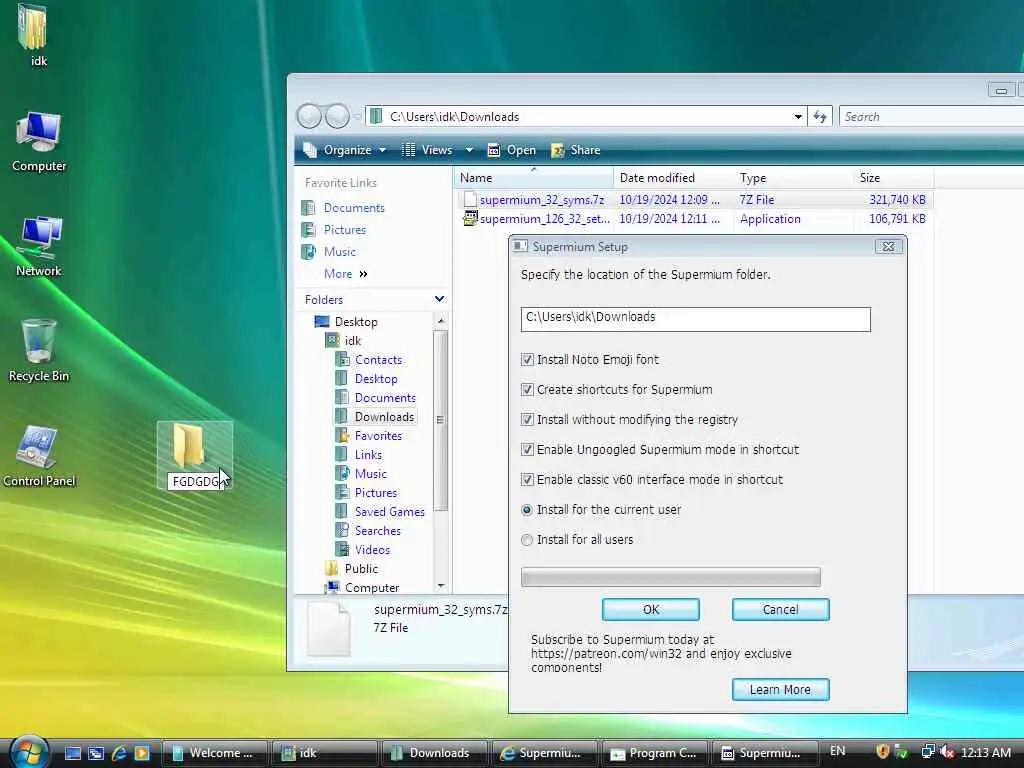Screen dimensions: 1024x768
Task: Click the Learn More button
Action: click(780, 690)
